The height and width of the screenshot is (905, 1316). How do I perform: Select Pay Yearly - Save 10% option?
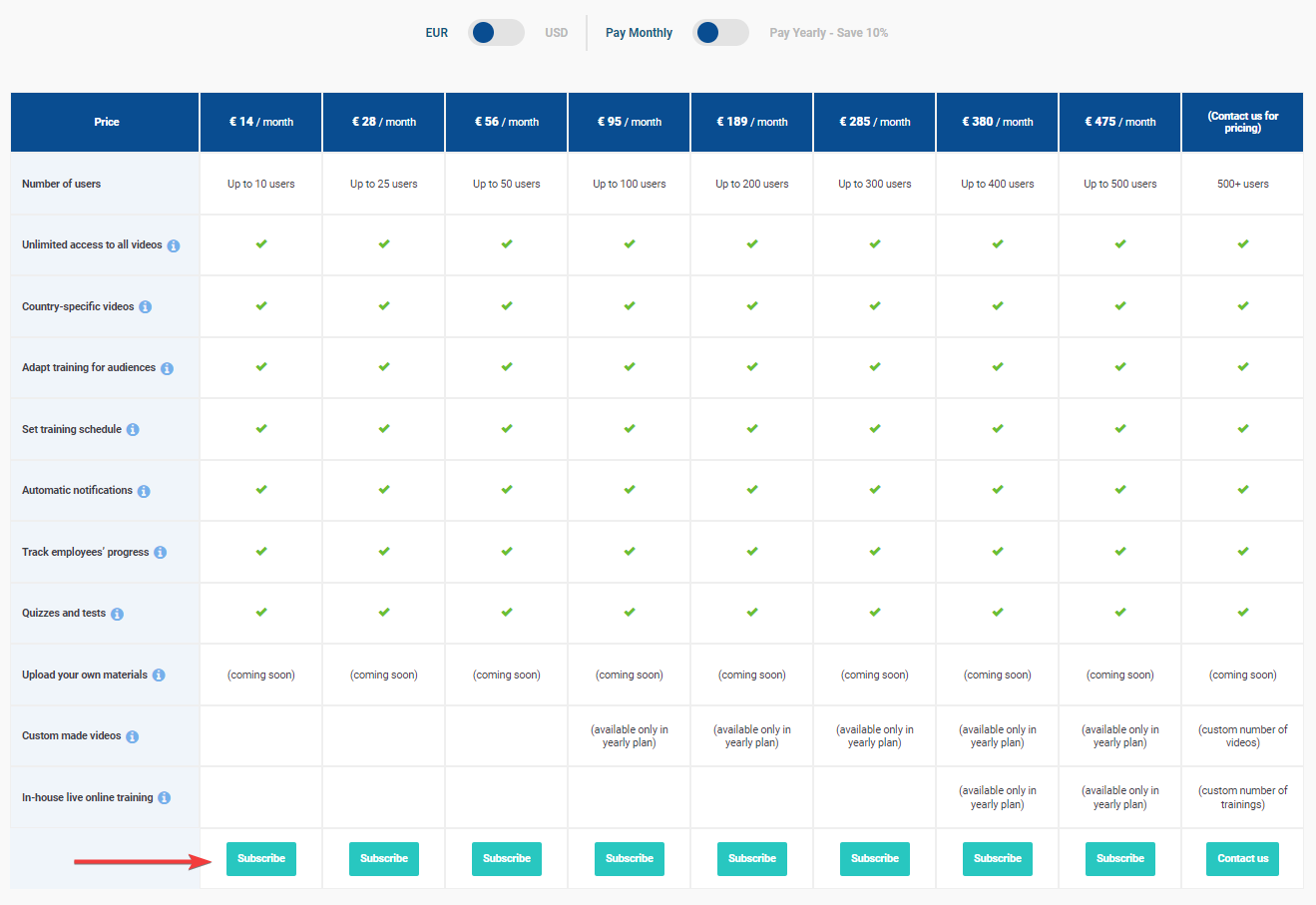[x=828, y=33]
